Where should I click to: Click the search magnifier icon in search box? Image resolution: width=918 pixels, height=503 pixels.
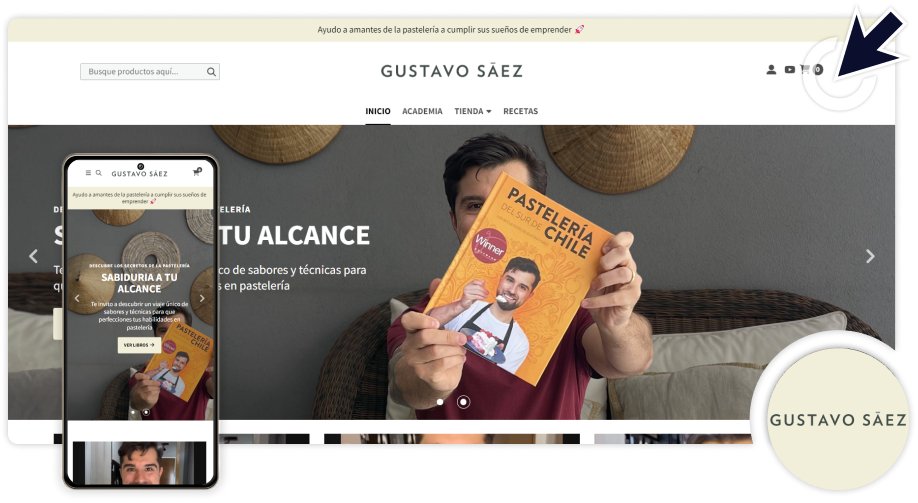pyautogui.click(x=211, y=72)
